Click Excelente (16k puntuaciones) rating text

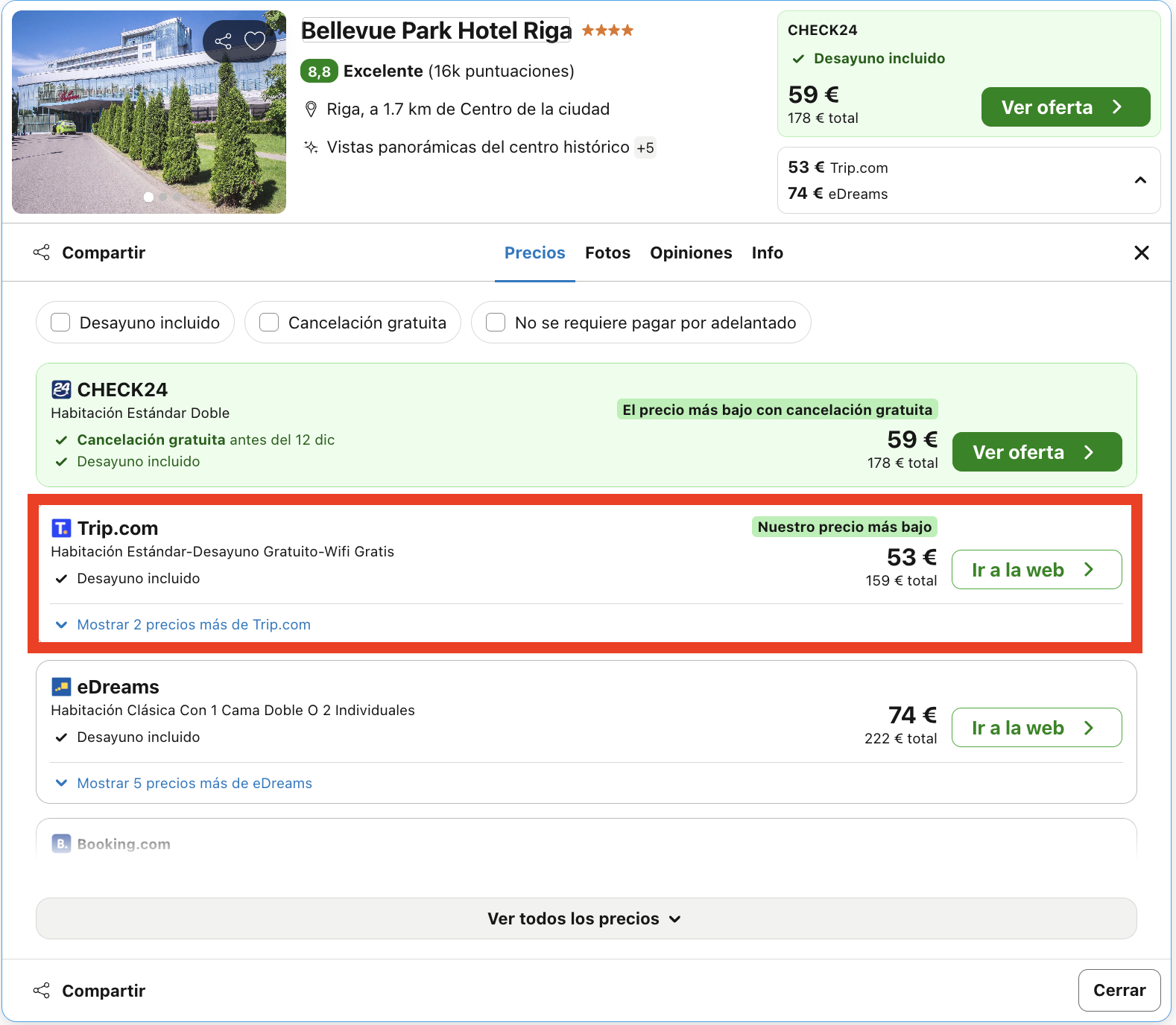pyautogui.click(x=459, y=72)
